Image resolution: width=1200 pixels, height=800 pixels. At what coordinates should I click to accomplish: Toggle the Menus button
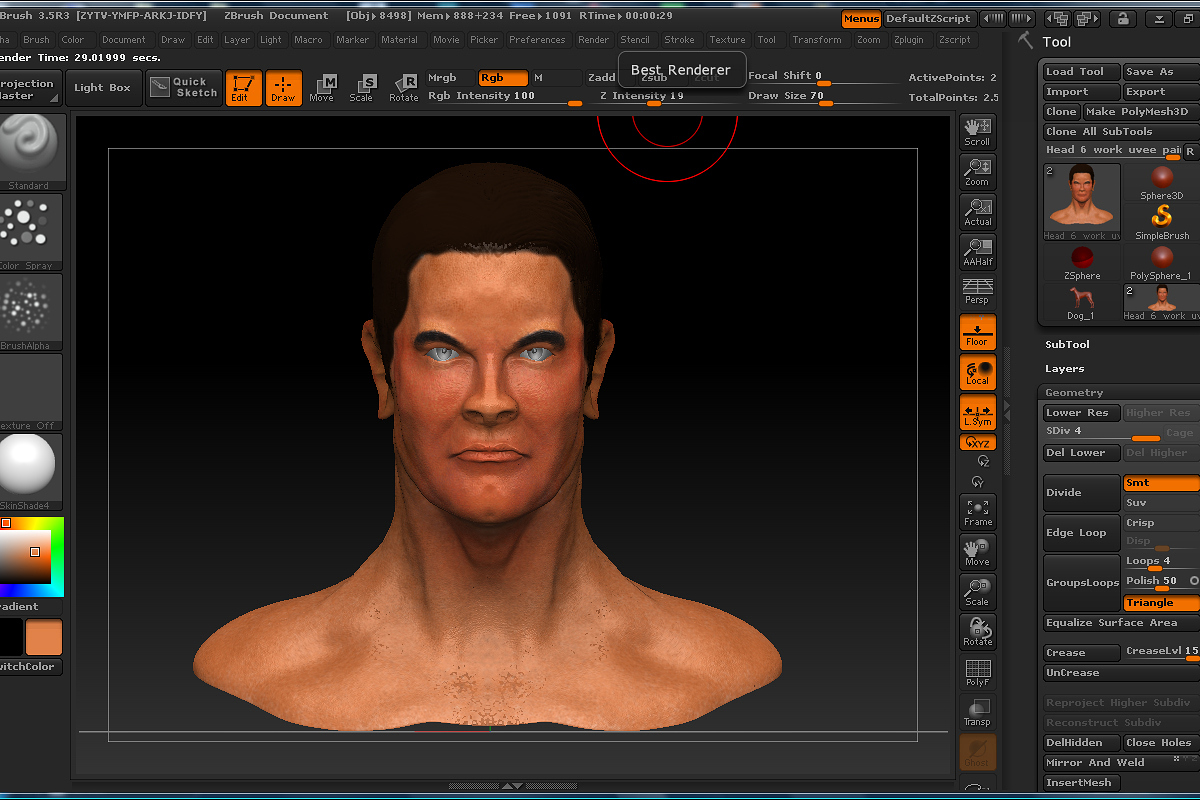(861, 19)
